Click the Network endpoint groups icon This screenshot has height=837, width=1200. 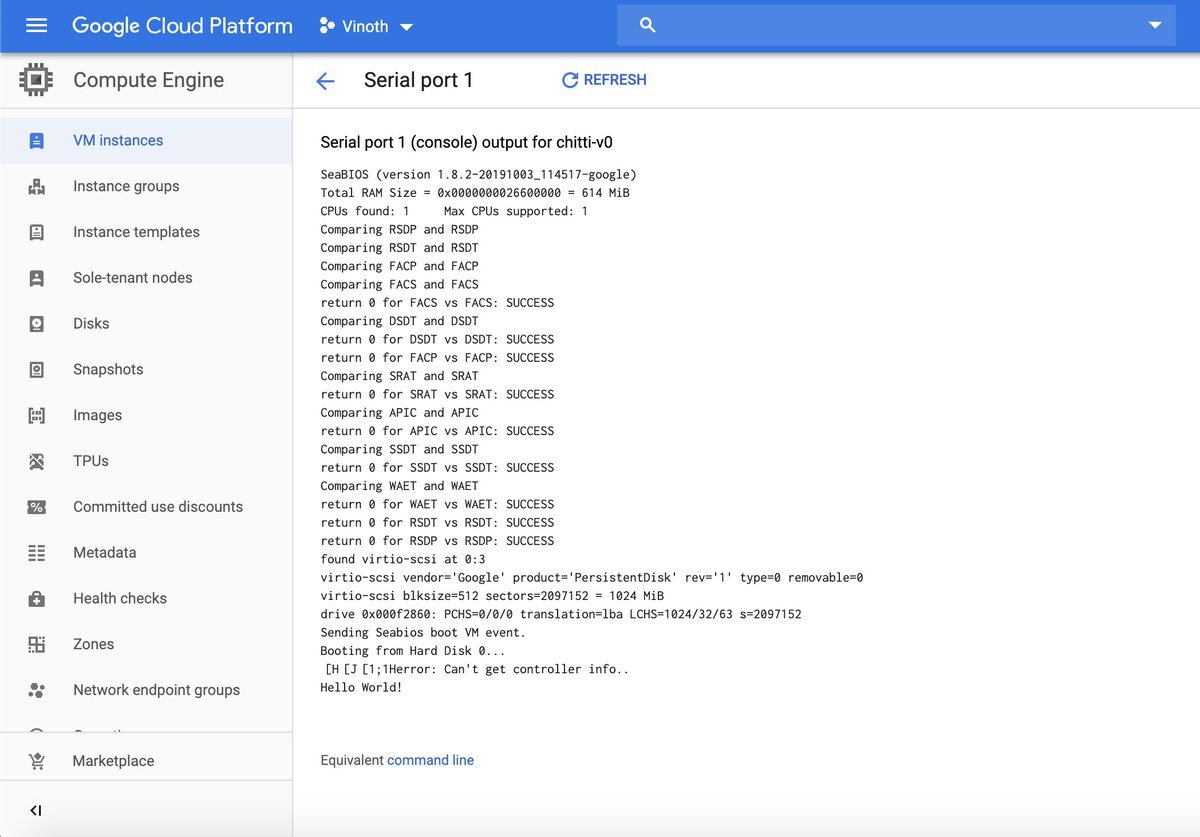pos(37,690)
